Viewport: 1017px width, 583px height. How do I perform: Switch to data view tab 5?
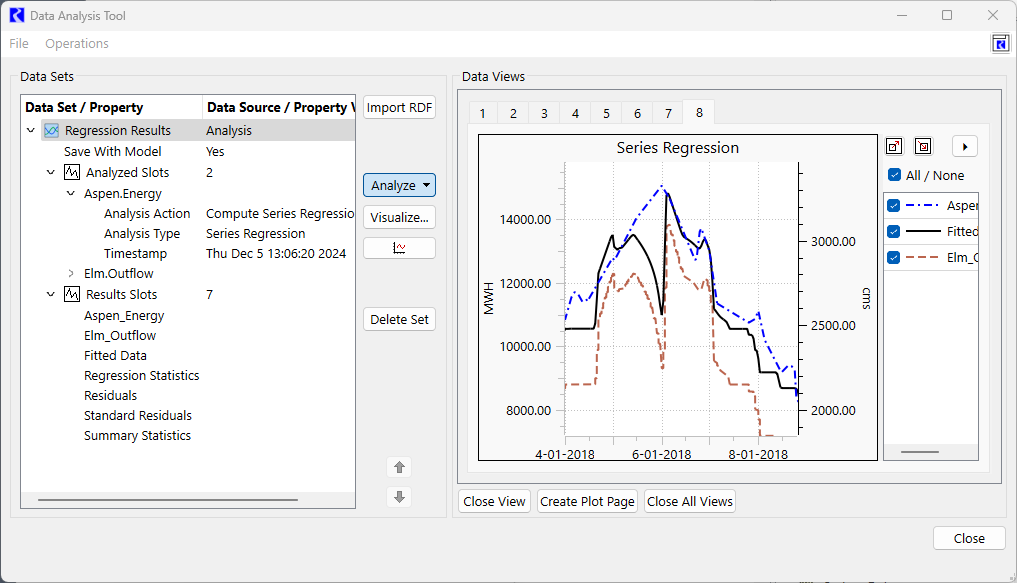tap(606, 113)
